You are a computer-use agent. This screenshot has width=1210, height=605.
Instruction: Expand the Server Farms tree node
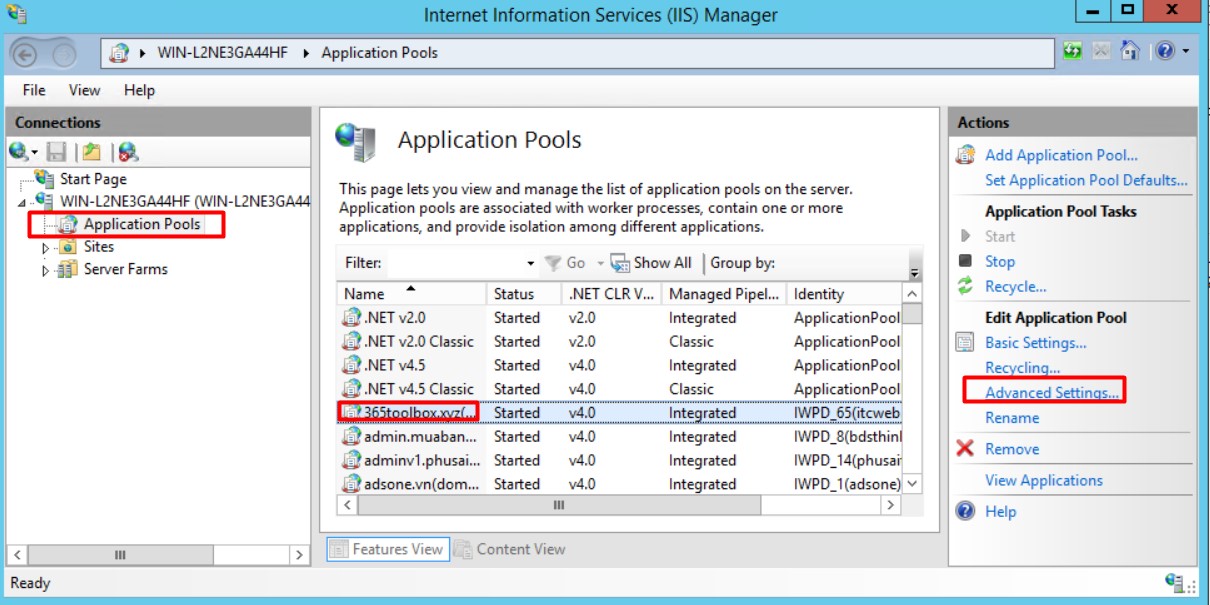point(45,270)
